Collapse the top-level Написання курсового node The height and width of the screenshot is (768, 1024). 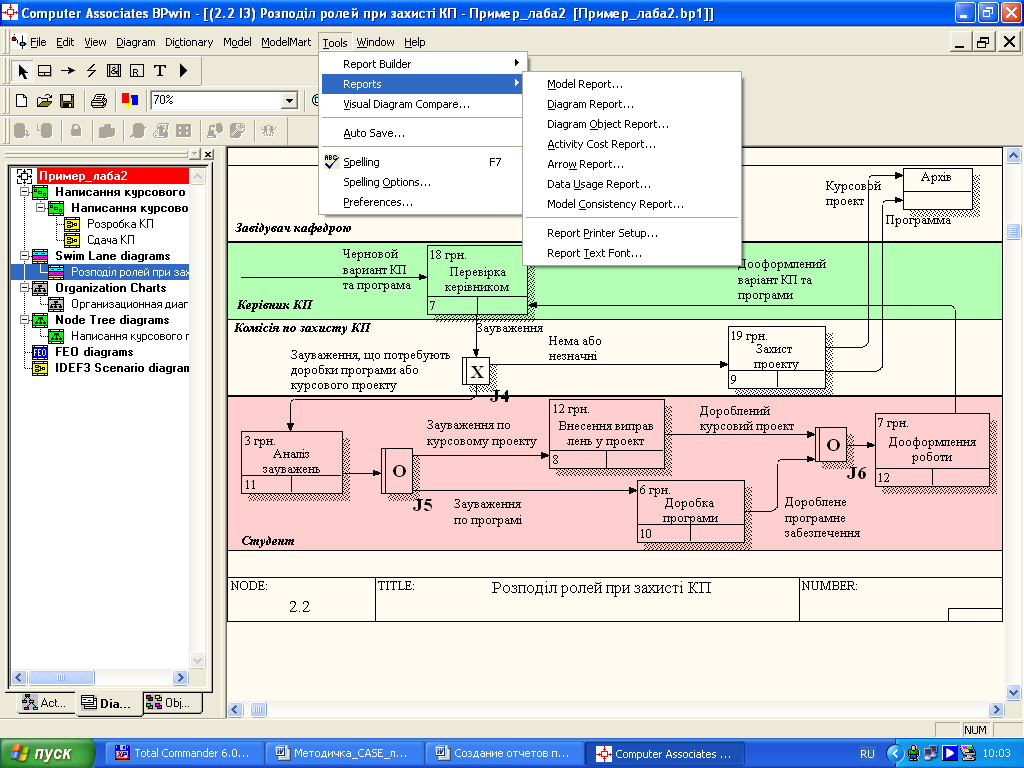[24, 192]
